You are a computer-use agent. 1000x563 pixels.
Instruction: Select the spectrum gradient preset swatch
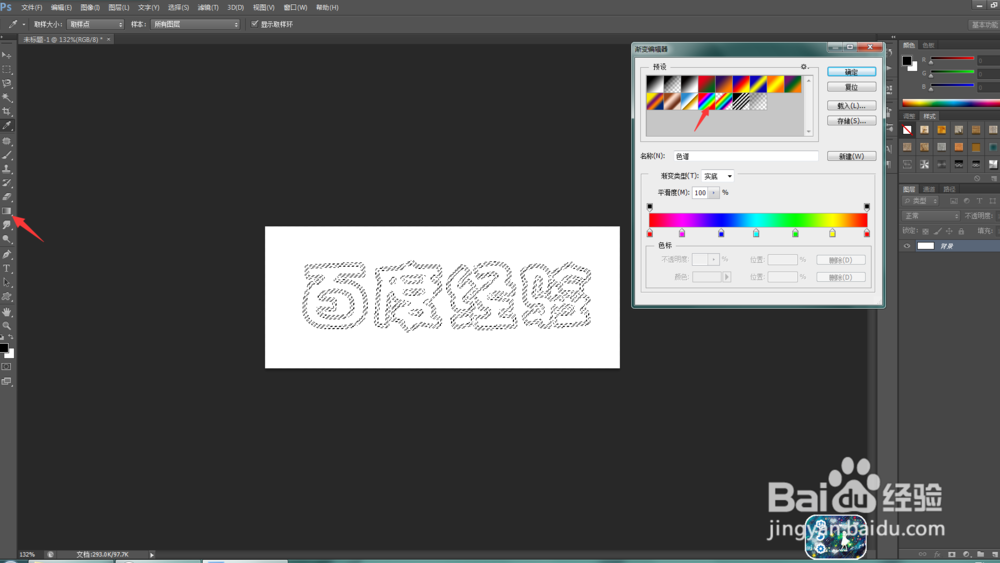tap(706, 101)
